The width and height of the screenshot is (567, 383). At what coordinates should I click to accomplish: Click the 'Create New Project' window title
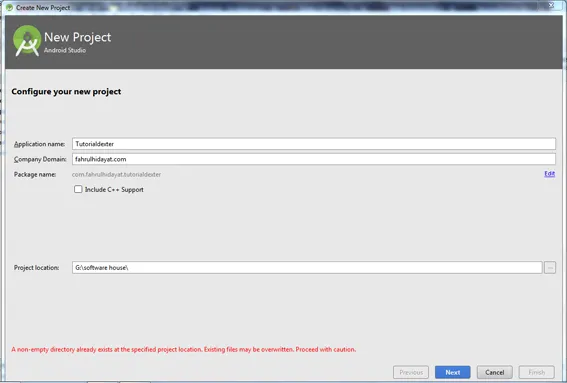(x=43, y=8)
